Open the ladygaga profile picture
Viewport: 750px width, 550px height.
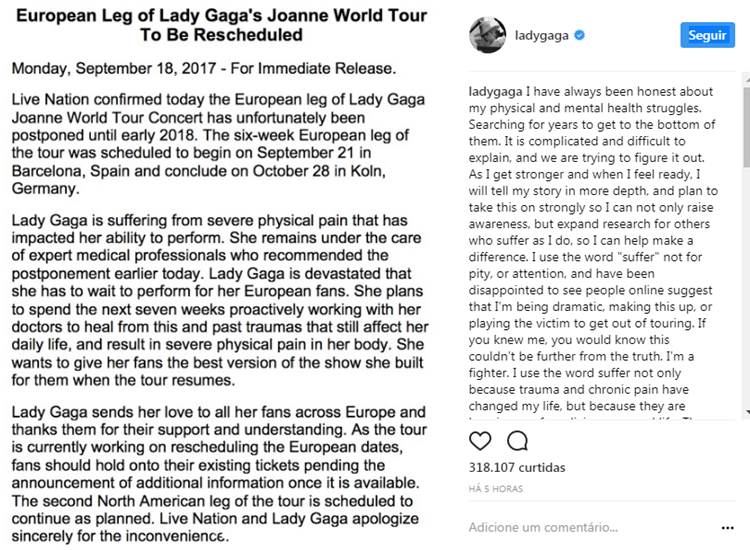(x=487, y=36)
